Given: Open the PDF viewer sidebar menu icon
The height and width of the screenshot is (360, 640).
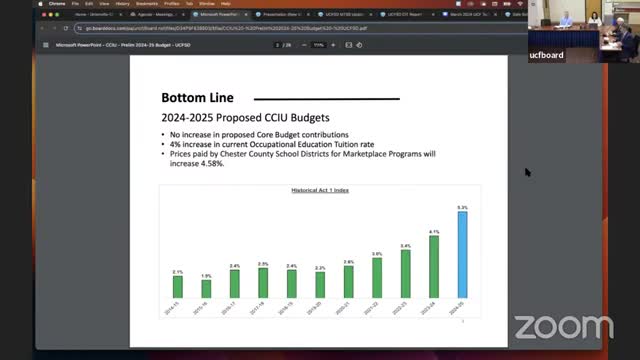Looking at the screenshot, I should tap(46, 45).
